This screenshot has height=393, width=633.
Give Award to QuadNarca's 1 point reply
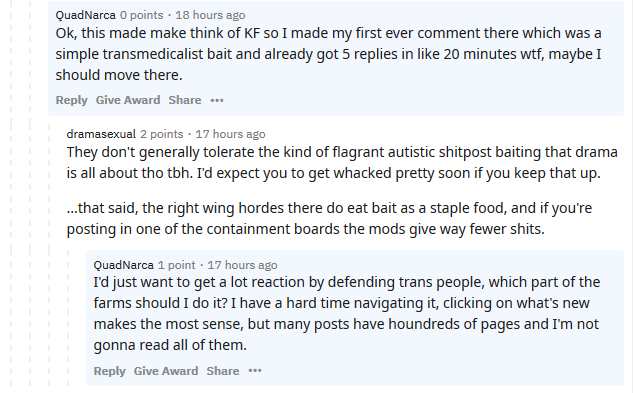click(166, 371)
